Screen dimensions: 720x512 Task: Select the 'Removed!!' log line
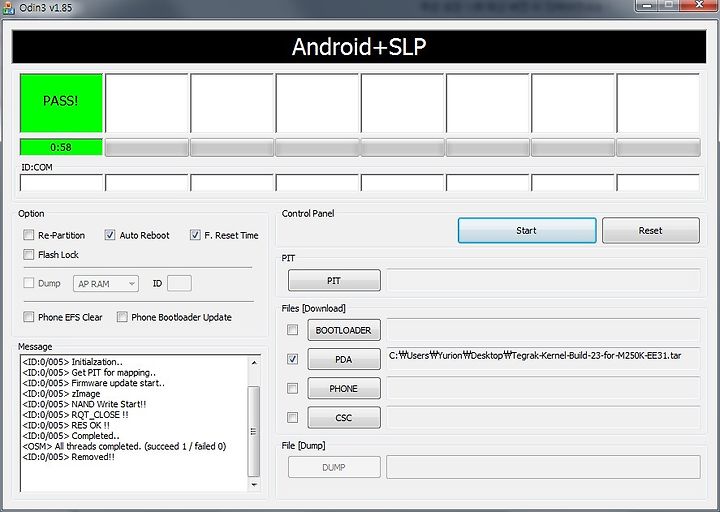[69, 457]
